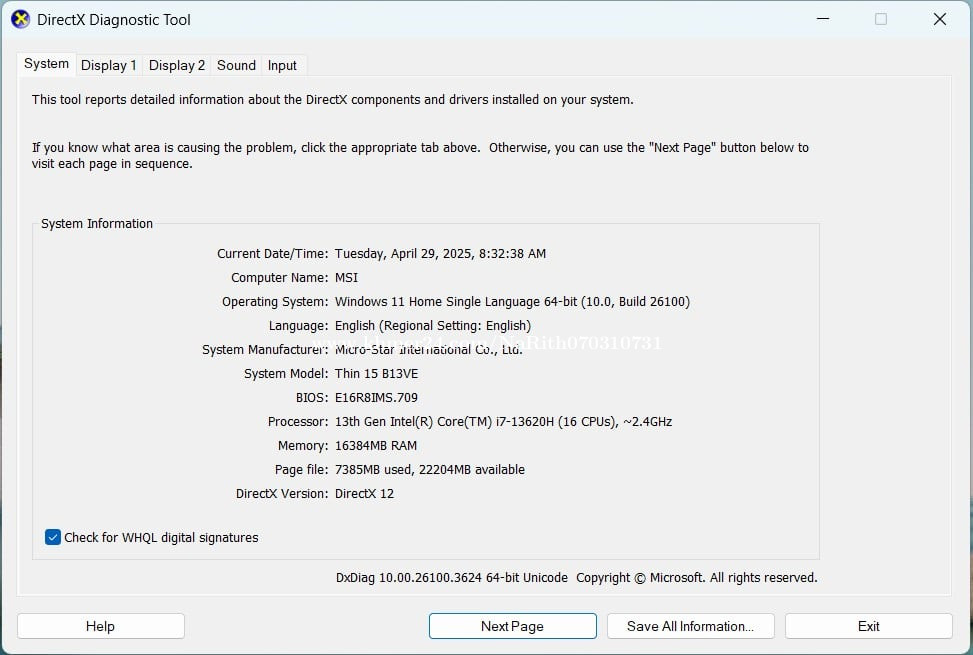Click the System Model value Thin 15 B13VE

(x=377, y=373)
